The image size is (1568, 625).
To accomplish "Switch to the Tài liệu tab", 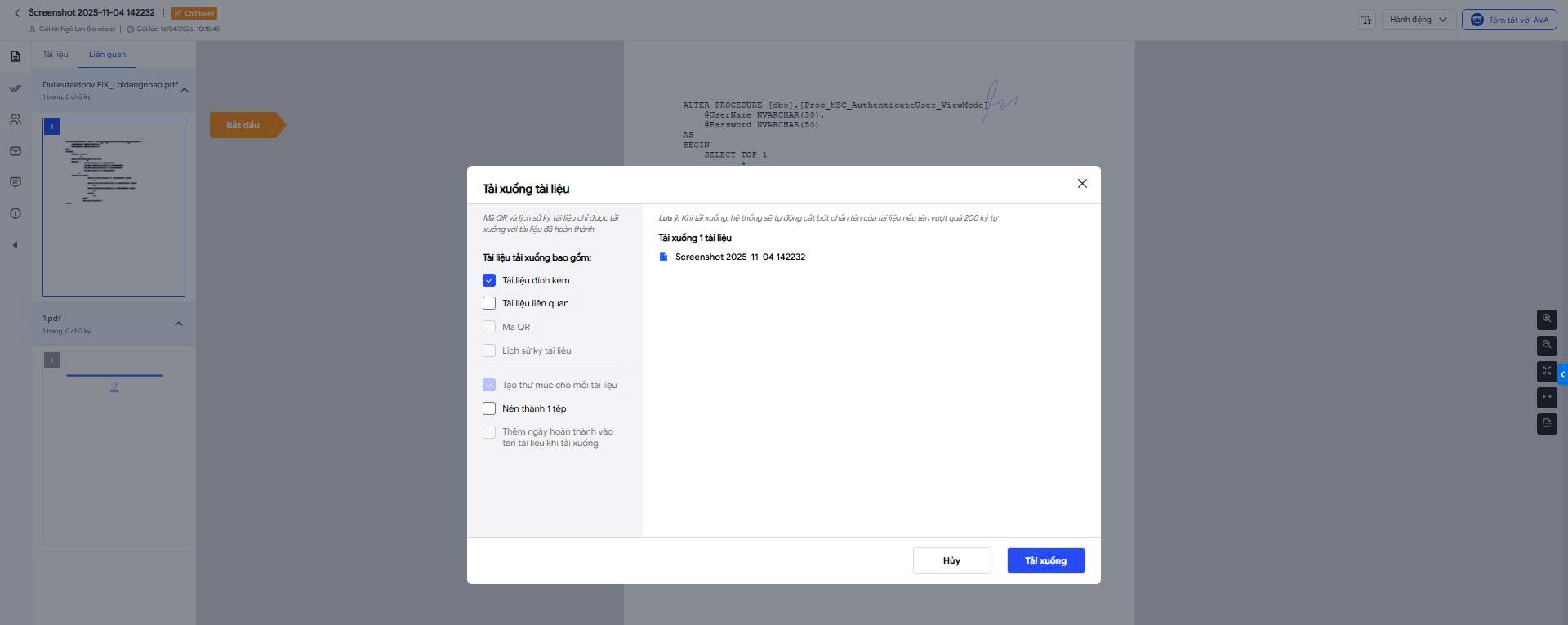I will tap(56, 55).
